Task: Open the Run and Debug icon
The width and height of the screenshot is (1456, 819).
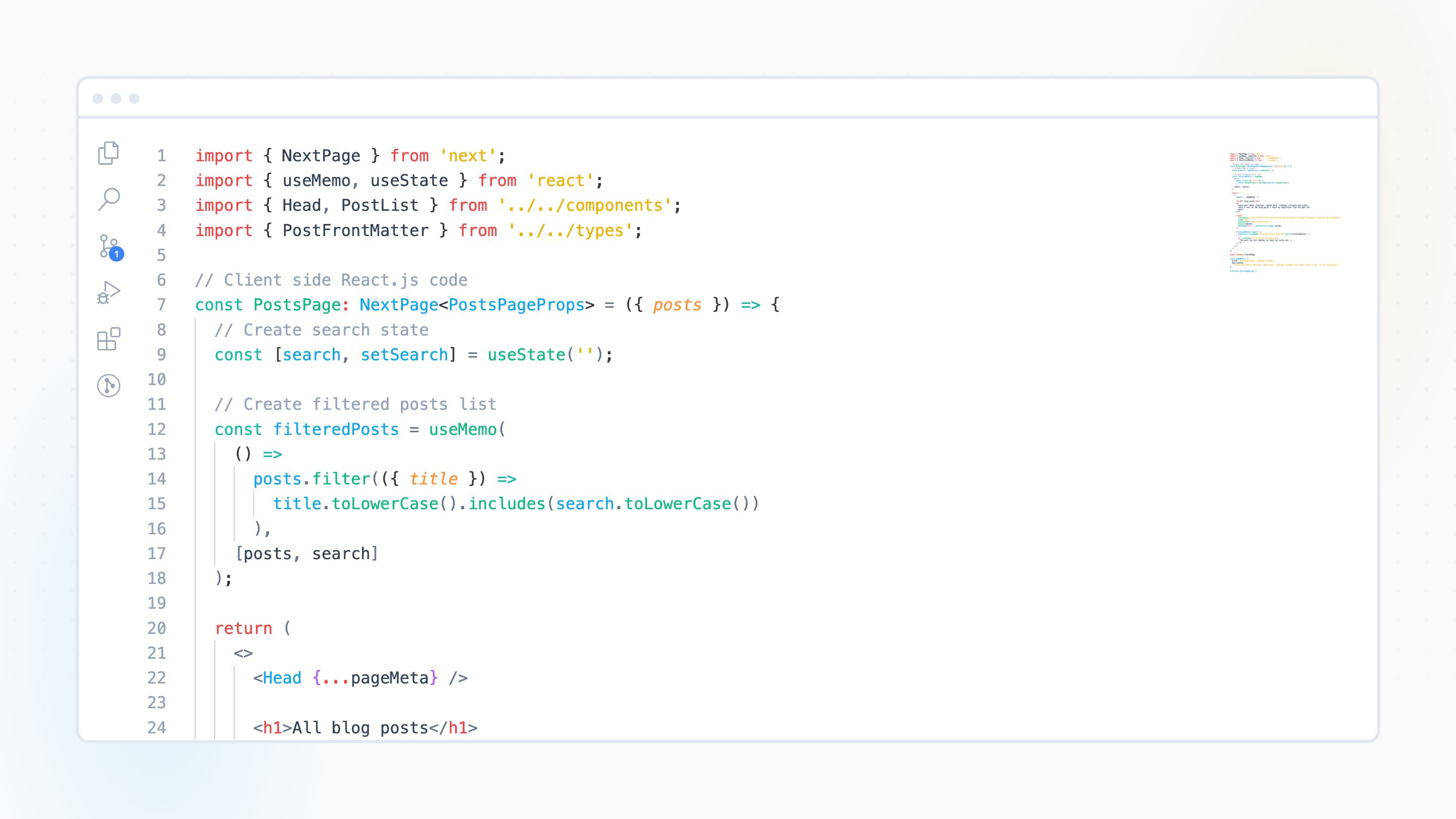Action: coord(109,292)
